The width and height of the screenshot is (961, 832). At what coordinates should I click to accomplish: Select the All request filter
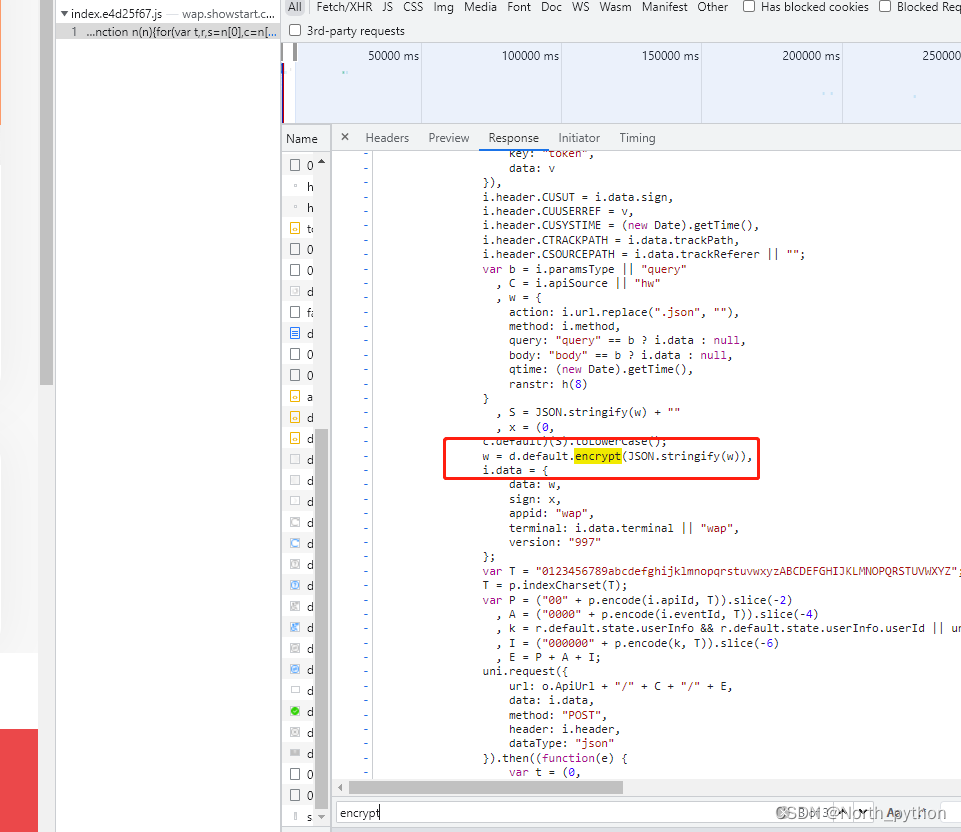tap(295, 7)
